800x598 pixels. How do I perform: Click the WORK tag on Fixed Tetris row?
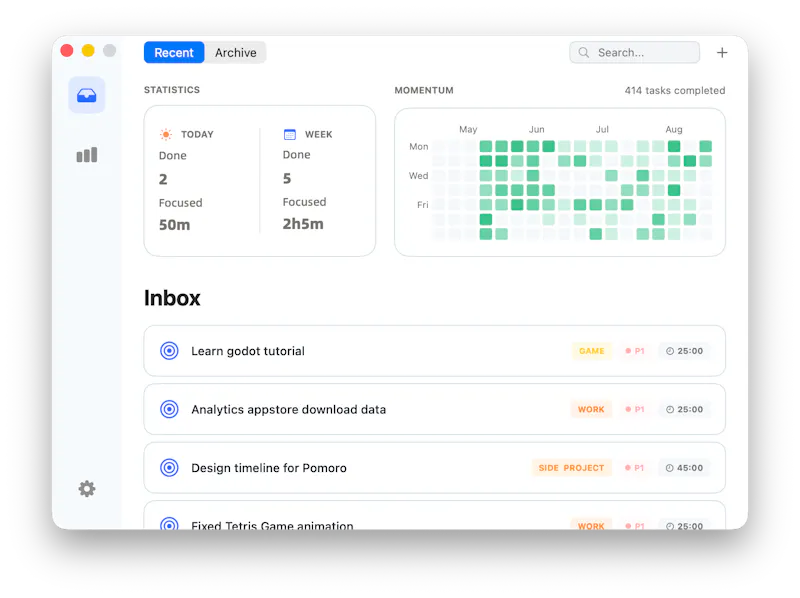591,525
